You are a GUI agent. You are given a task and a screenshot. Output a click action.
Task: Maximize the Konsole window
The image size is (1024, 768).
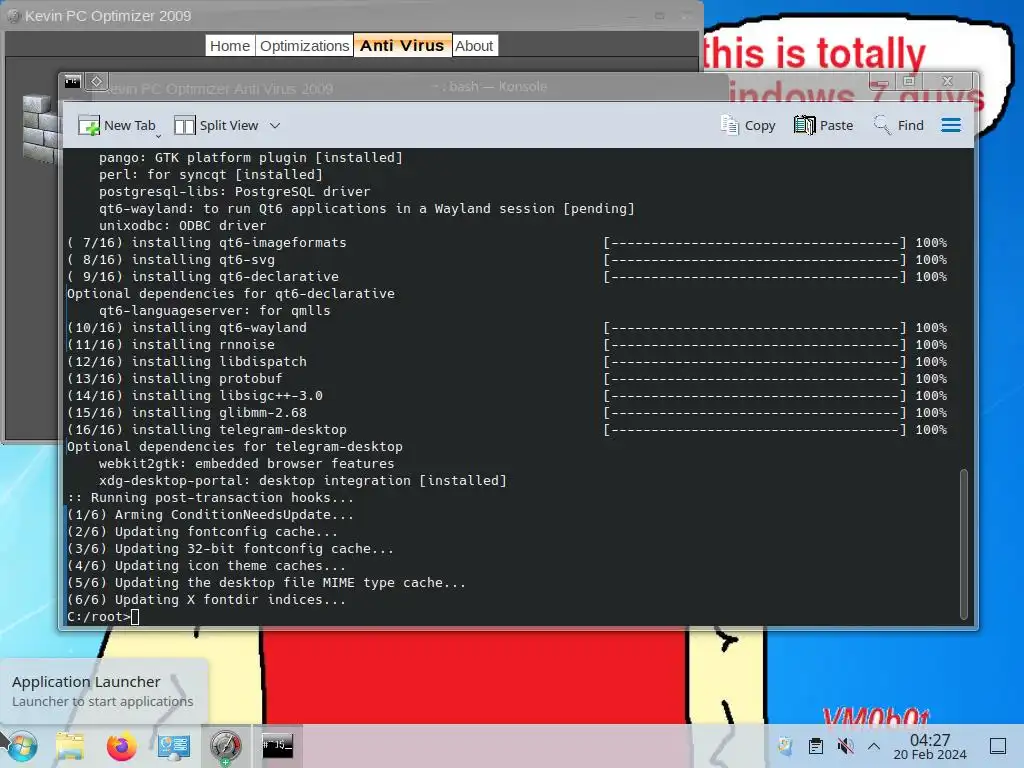908,81
